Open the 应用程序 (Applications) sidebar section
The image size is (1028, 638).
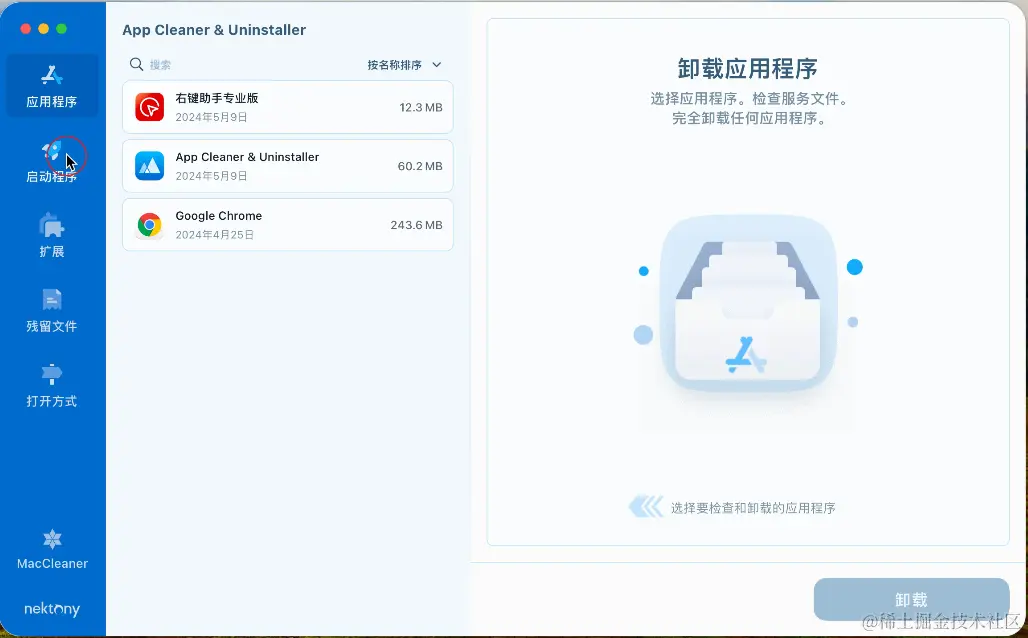(x=52, y=86)
